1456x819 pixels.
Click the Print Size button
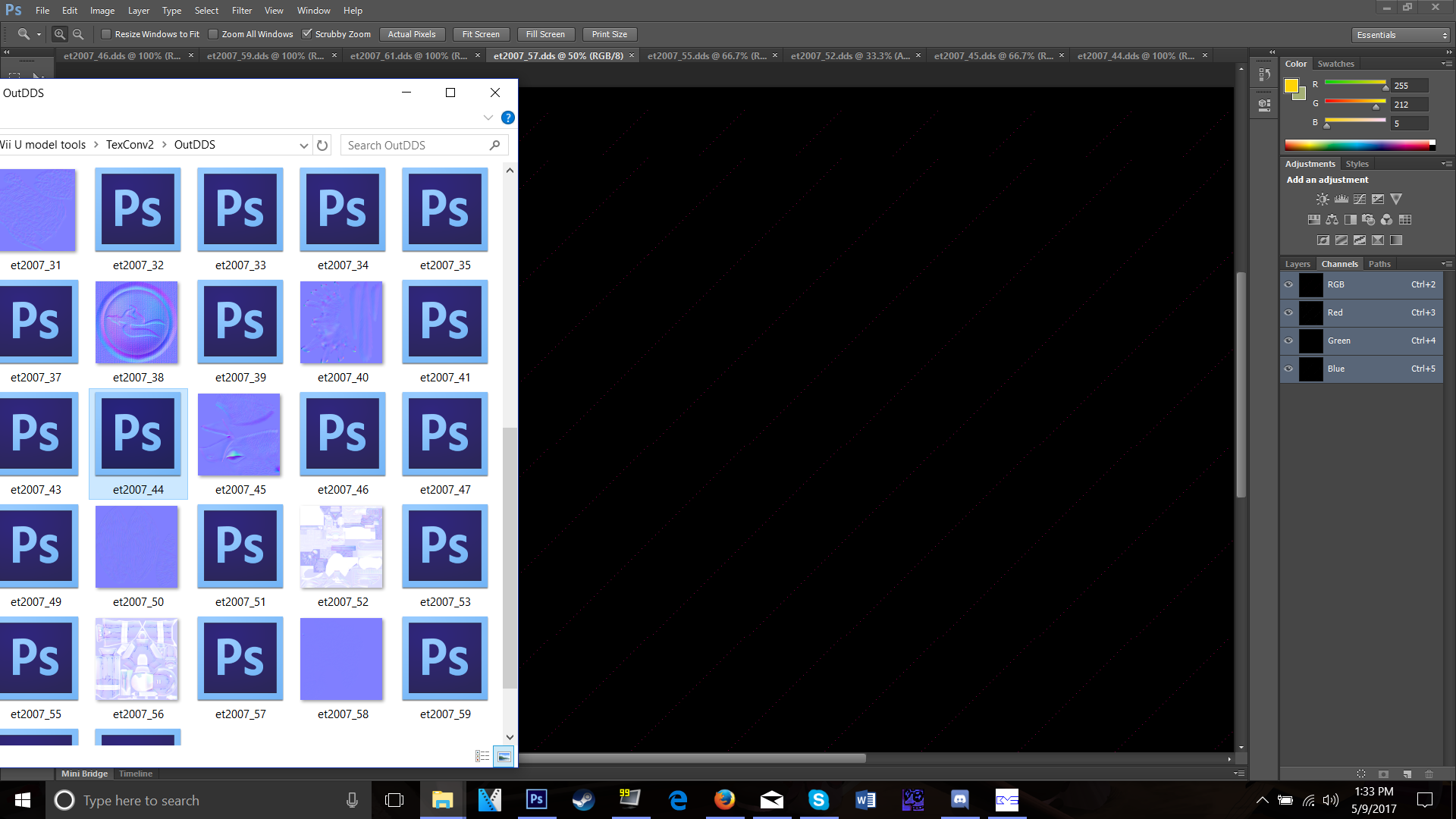[x=610, y=34]
